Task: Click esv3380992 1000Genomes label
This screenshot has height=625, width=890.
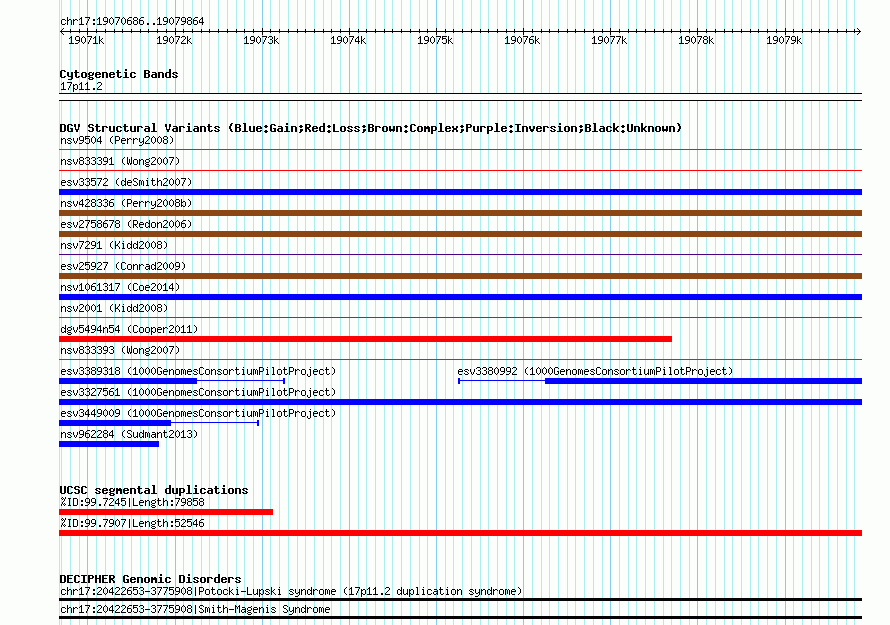Action: point(595,371)
